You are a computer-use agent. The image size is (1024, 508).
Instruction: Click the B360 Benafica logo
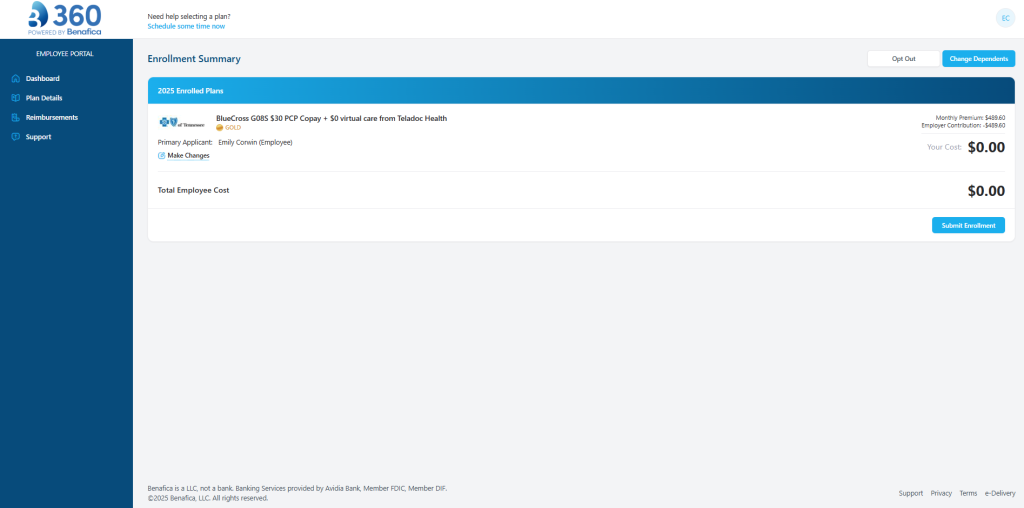pos(65,19)
